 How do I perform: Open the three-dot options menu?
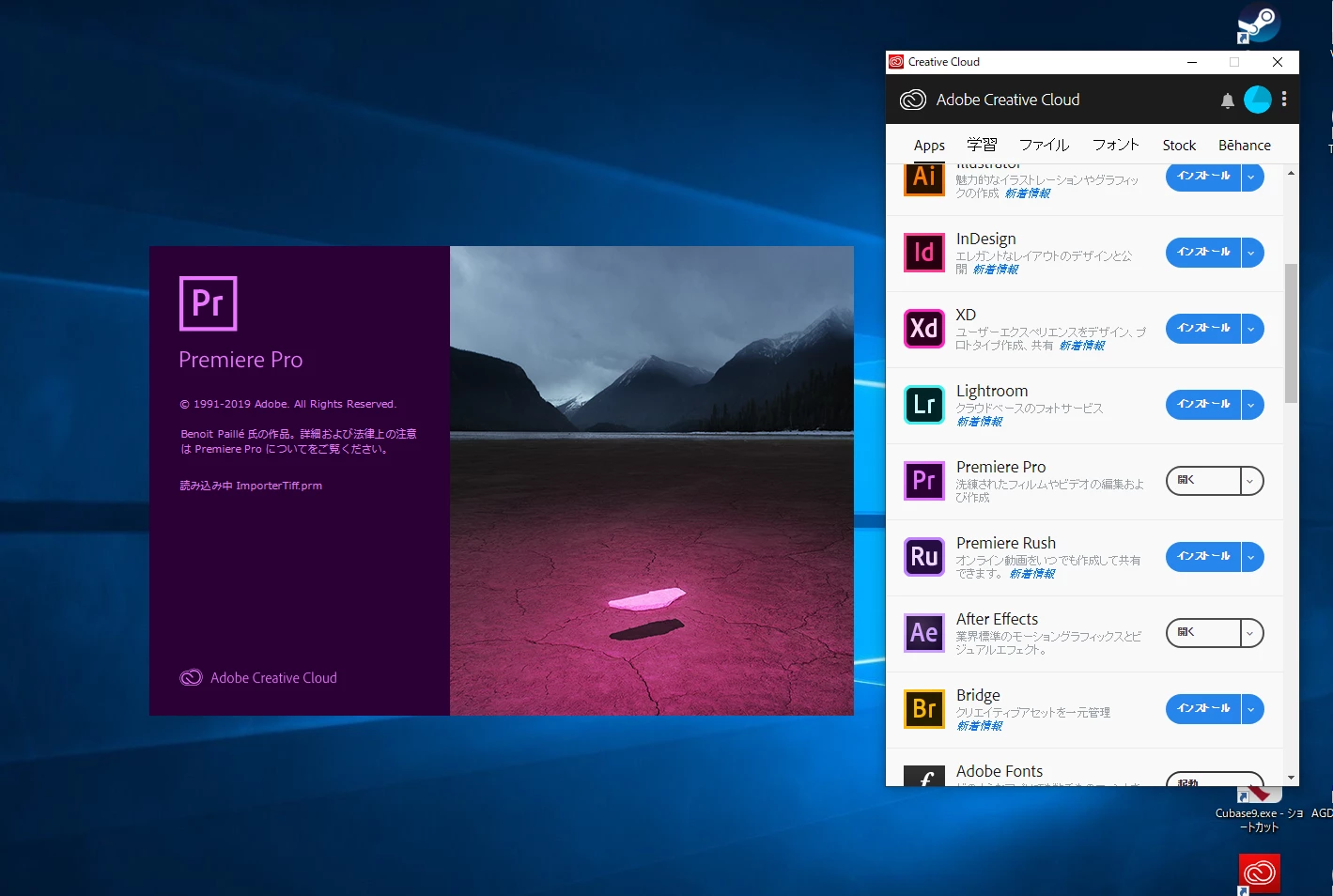(1284, 100)
